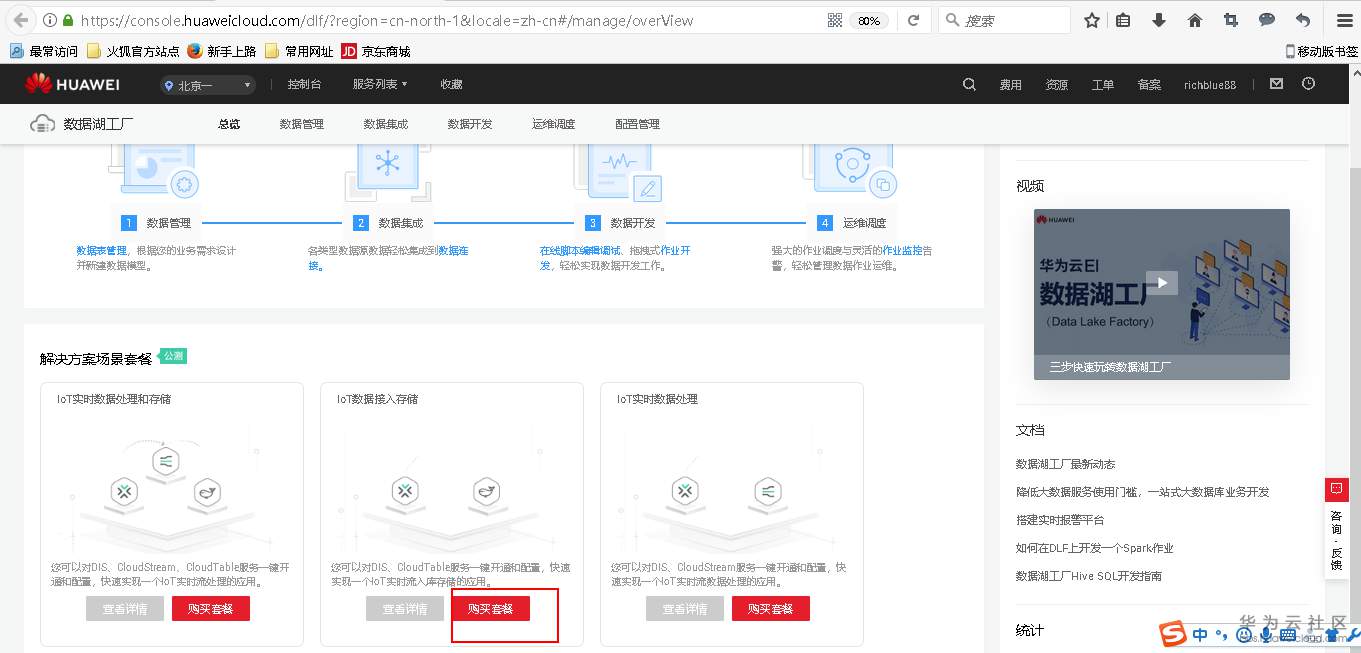Expand the 北京一 region selector

pos(207,85)
